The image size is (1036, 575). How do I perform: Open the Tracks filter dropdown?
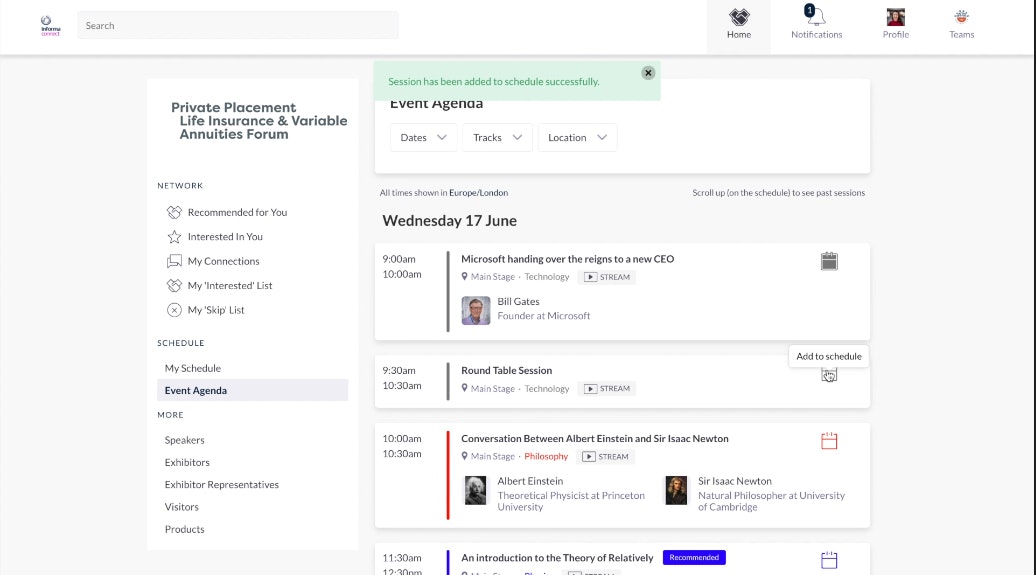tap(498, 138)
